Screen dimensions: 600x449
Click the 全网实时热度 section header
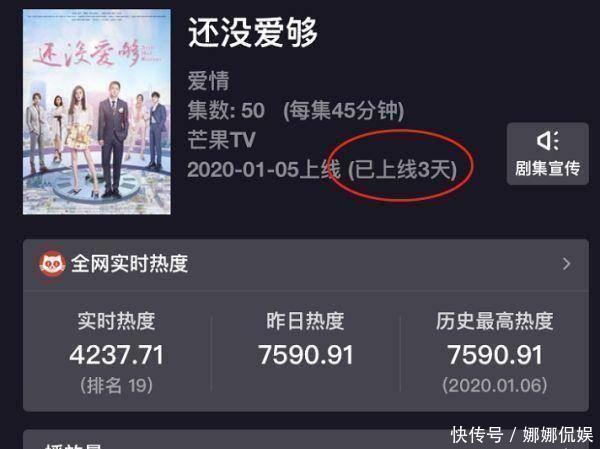point(129,264)
